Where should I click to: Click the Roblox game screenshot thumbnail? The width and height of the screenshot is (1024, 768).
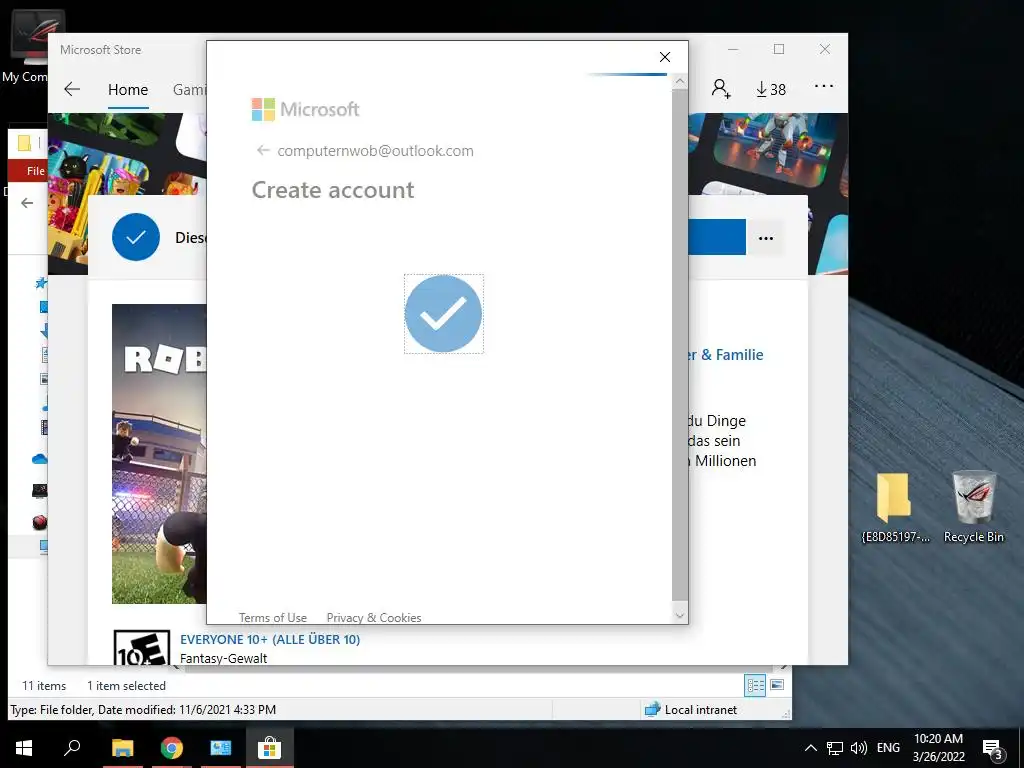pyautogui.click(x=159, y=454)
